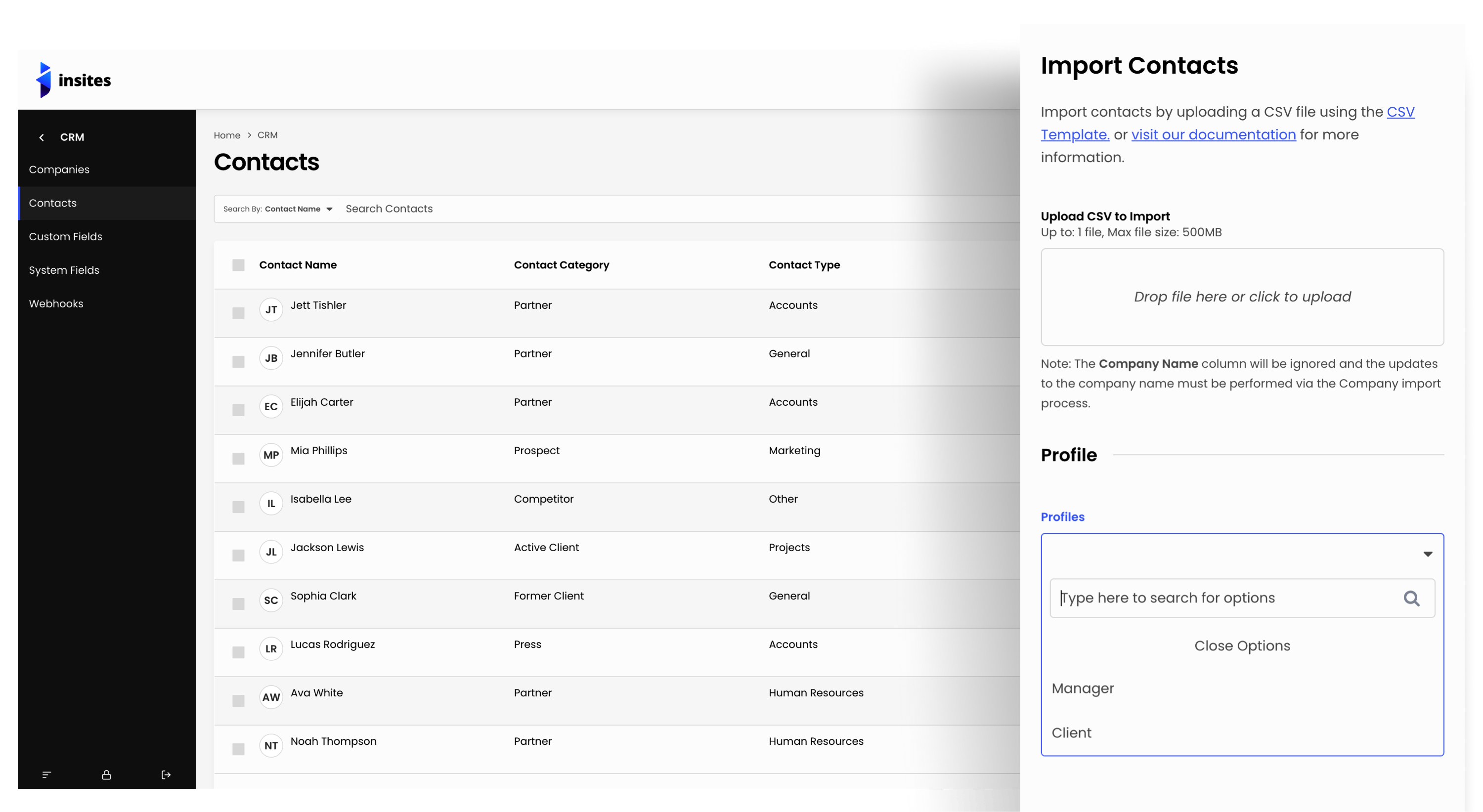Click Close Options in Profiles list
1483x812 pixels.
click(x=1242, y=645)
